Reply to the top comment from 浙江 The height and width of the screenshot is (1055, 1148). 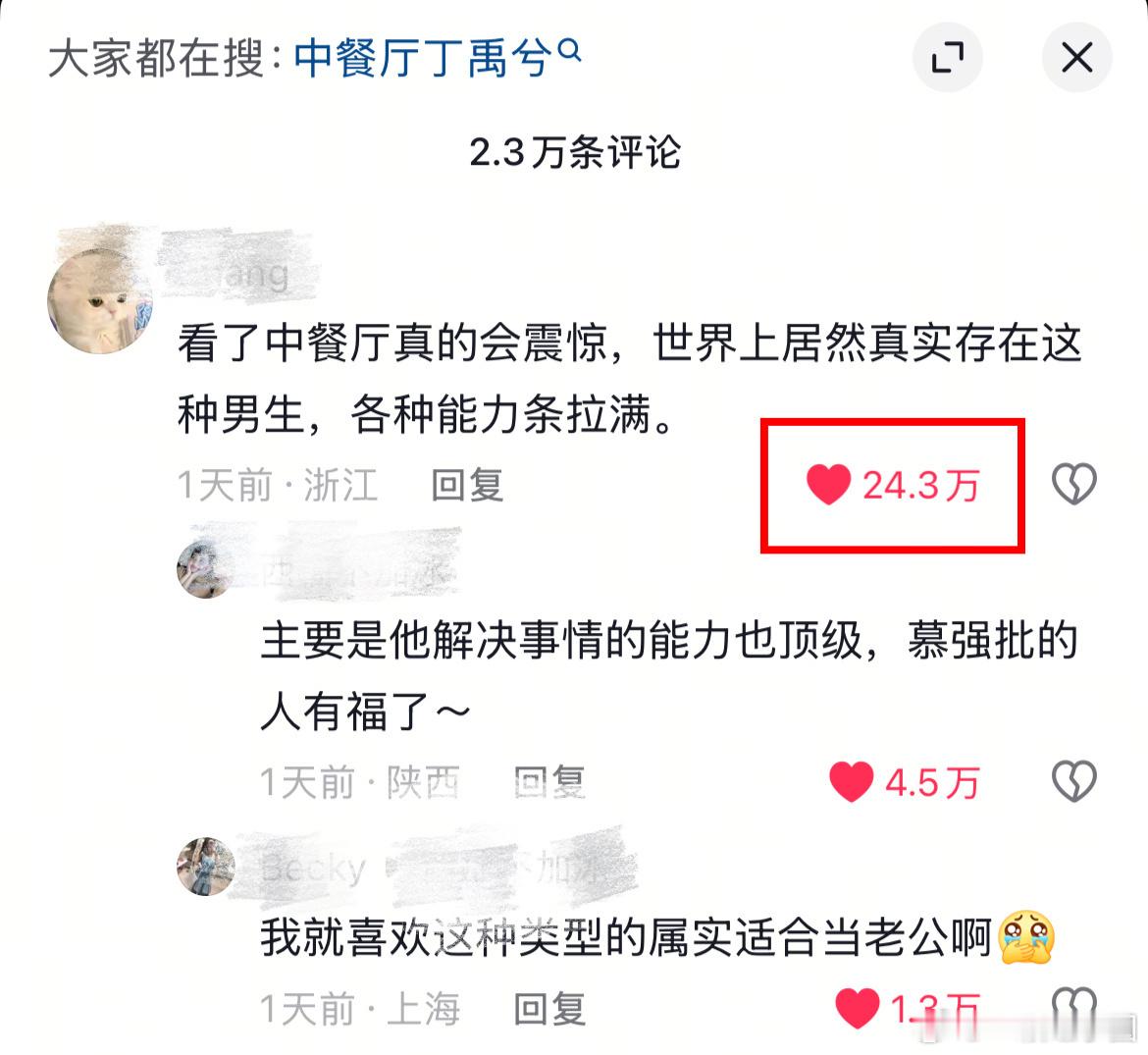point(467,486)
